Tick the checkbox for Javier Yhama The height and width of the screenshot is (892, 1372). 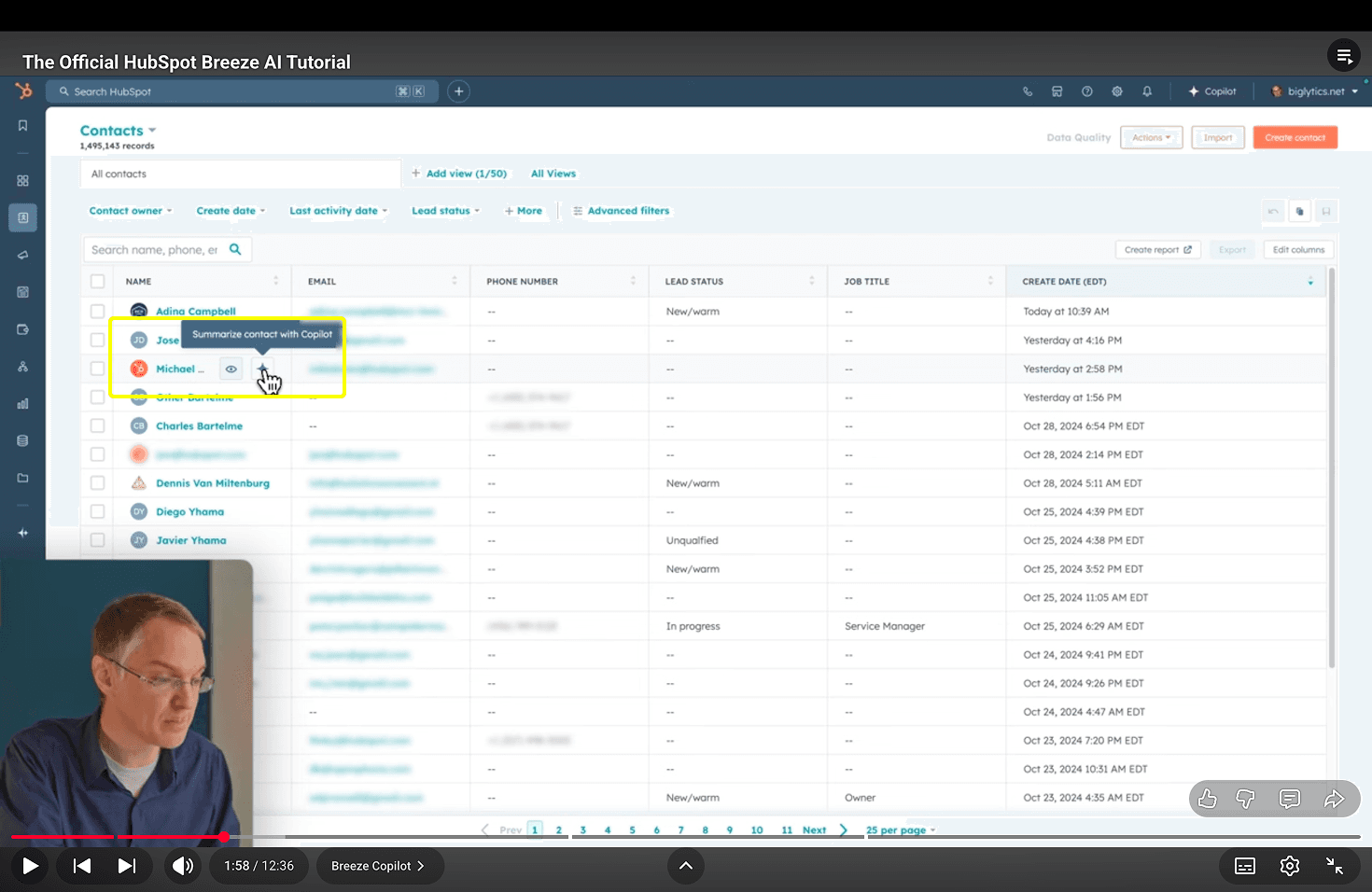[x=97, y=540]
